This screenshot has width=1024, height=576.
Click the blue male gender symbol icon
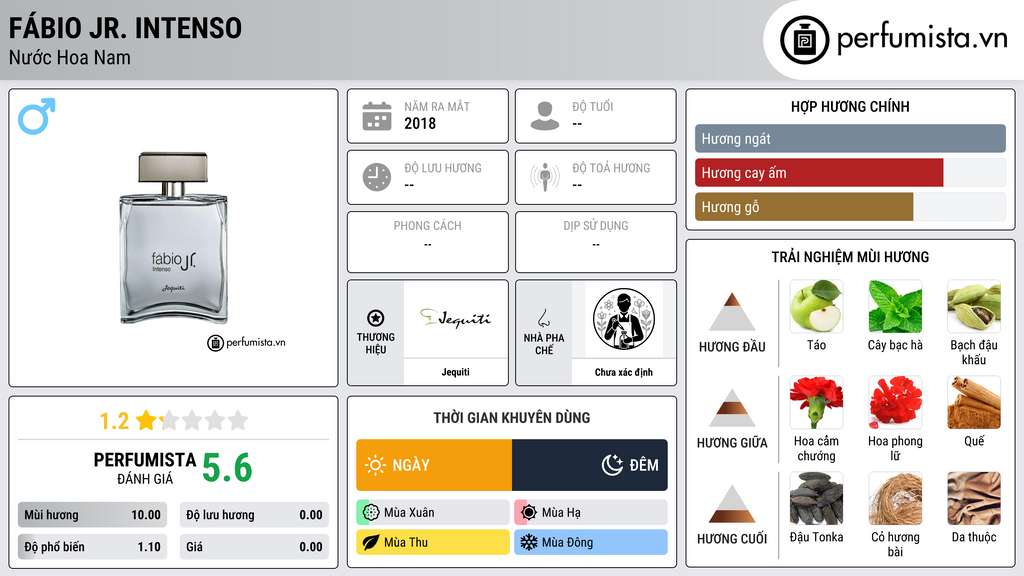coord(37,116)
